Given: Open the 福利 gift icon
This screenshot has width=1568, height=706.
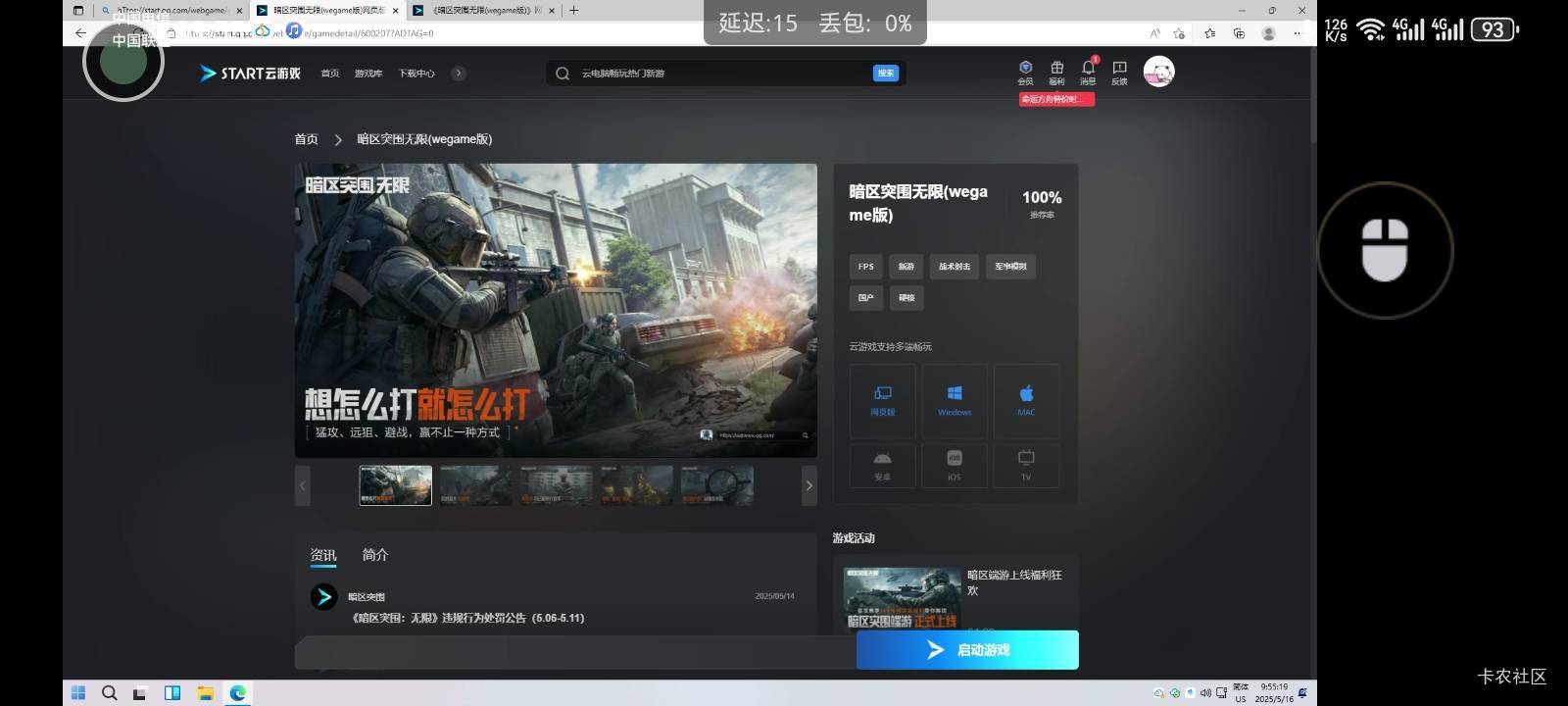Looking at the screenshot, I should pos(1056,73).
